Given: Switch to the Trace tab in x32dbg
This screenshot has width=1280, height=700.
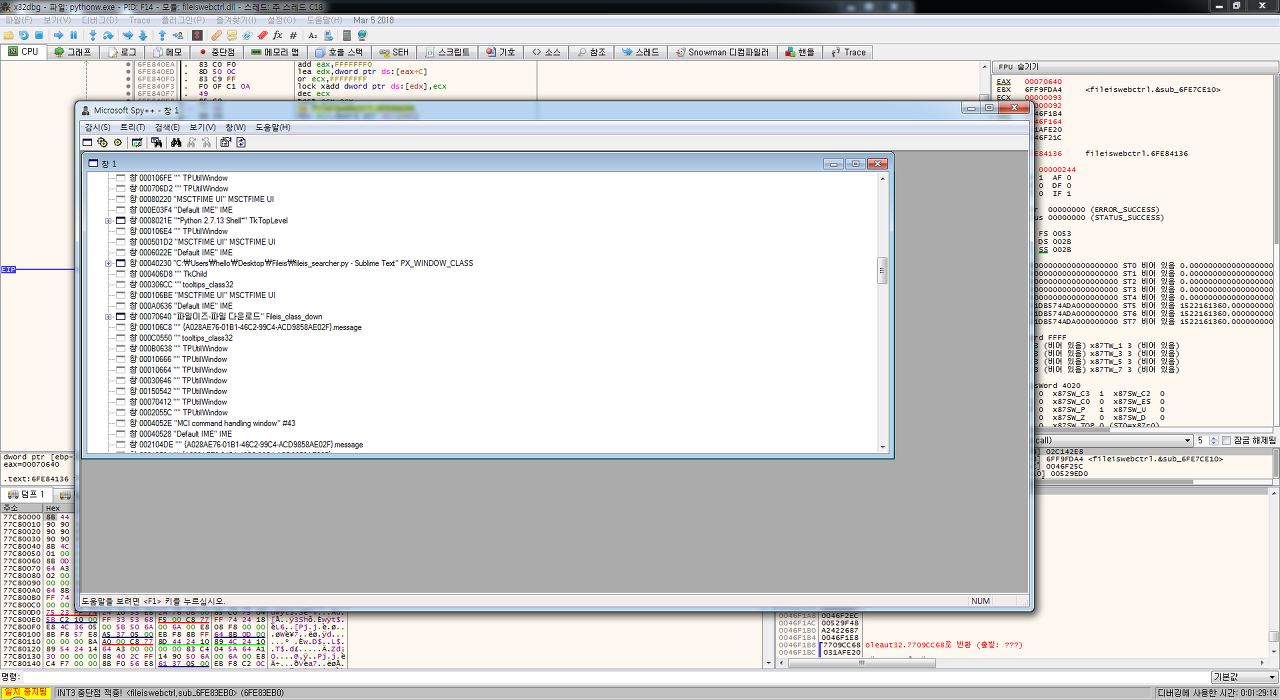Looking at the screenshot, I should pos(847,51).
